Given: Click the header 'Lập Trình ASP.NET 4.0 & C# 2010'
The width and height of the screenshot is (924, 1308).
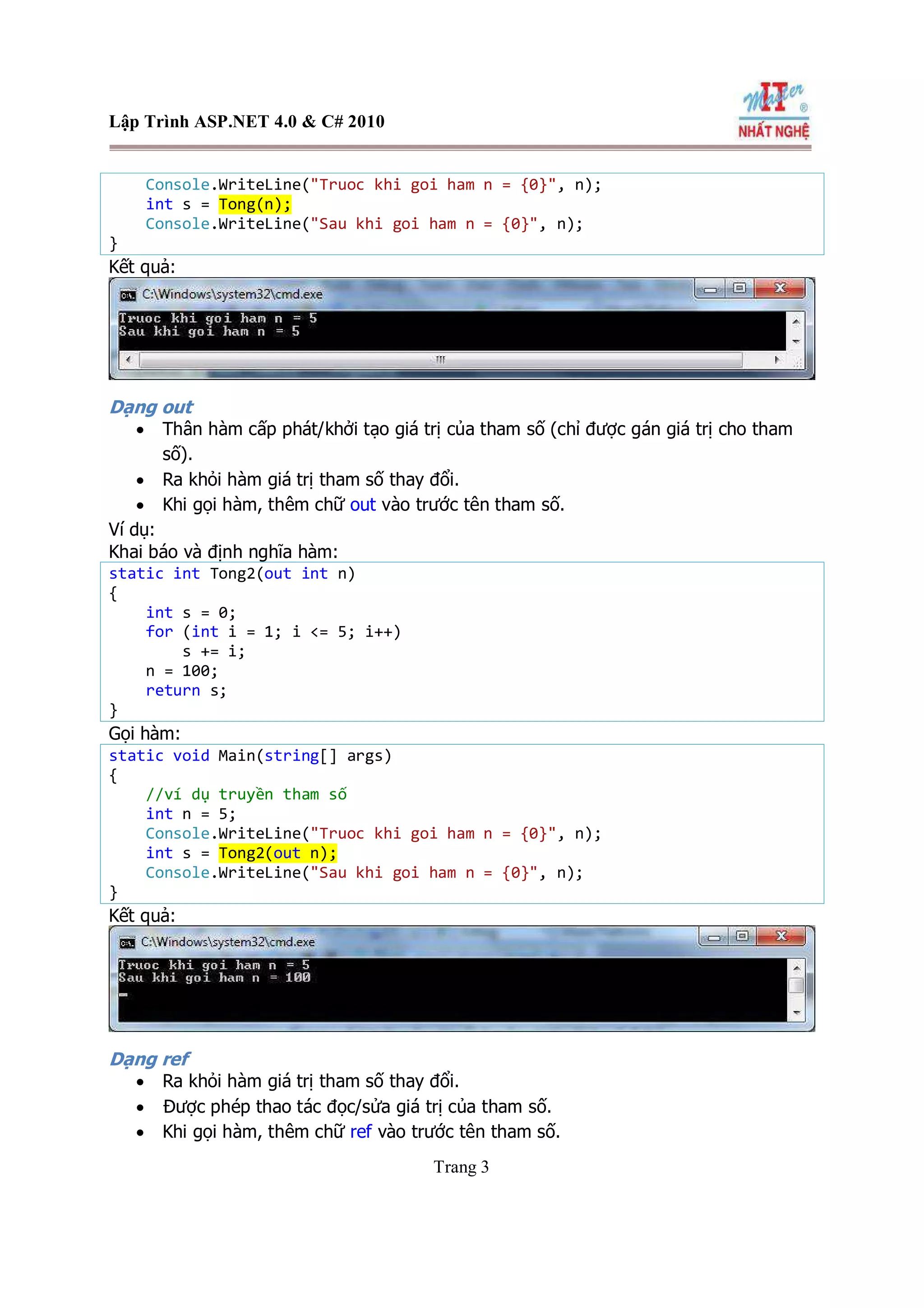Looking at the screenshot, I should pyautogui.click(x=246, y=122).
